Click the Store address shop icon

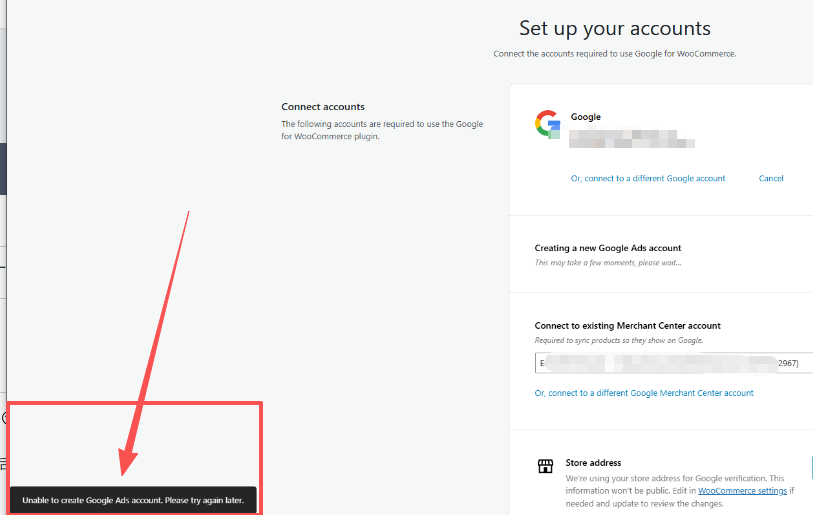coord(545,466)
